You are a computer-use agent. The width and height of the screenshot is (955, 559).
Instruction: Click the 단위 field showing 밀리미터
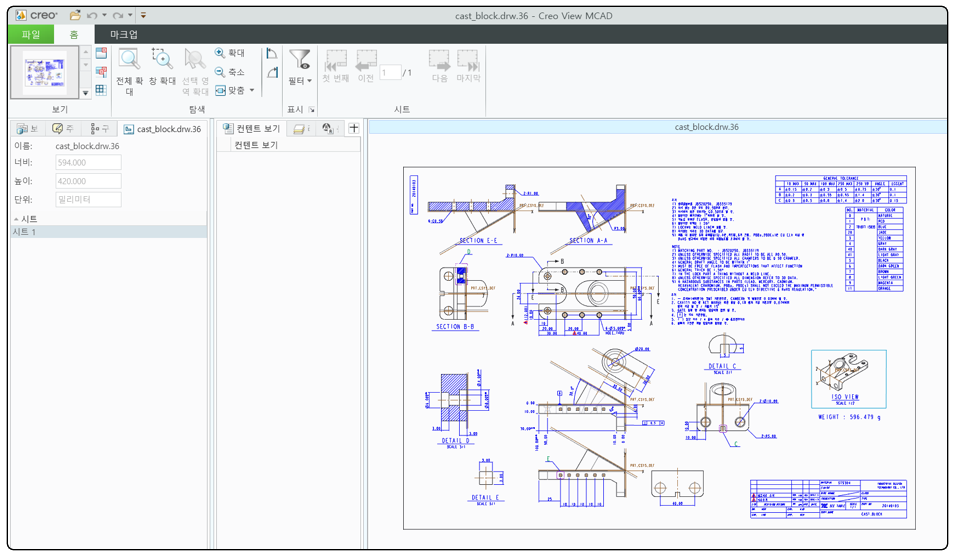pos(88,199)
